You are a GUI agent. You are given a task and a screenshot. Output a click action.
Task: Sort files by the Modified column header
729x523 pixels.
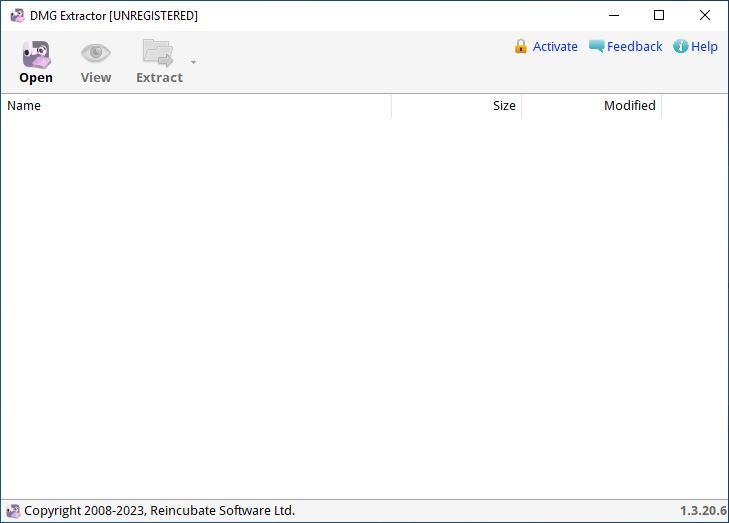click(x=591, y=106)
